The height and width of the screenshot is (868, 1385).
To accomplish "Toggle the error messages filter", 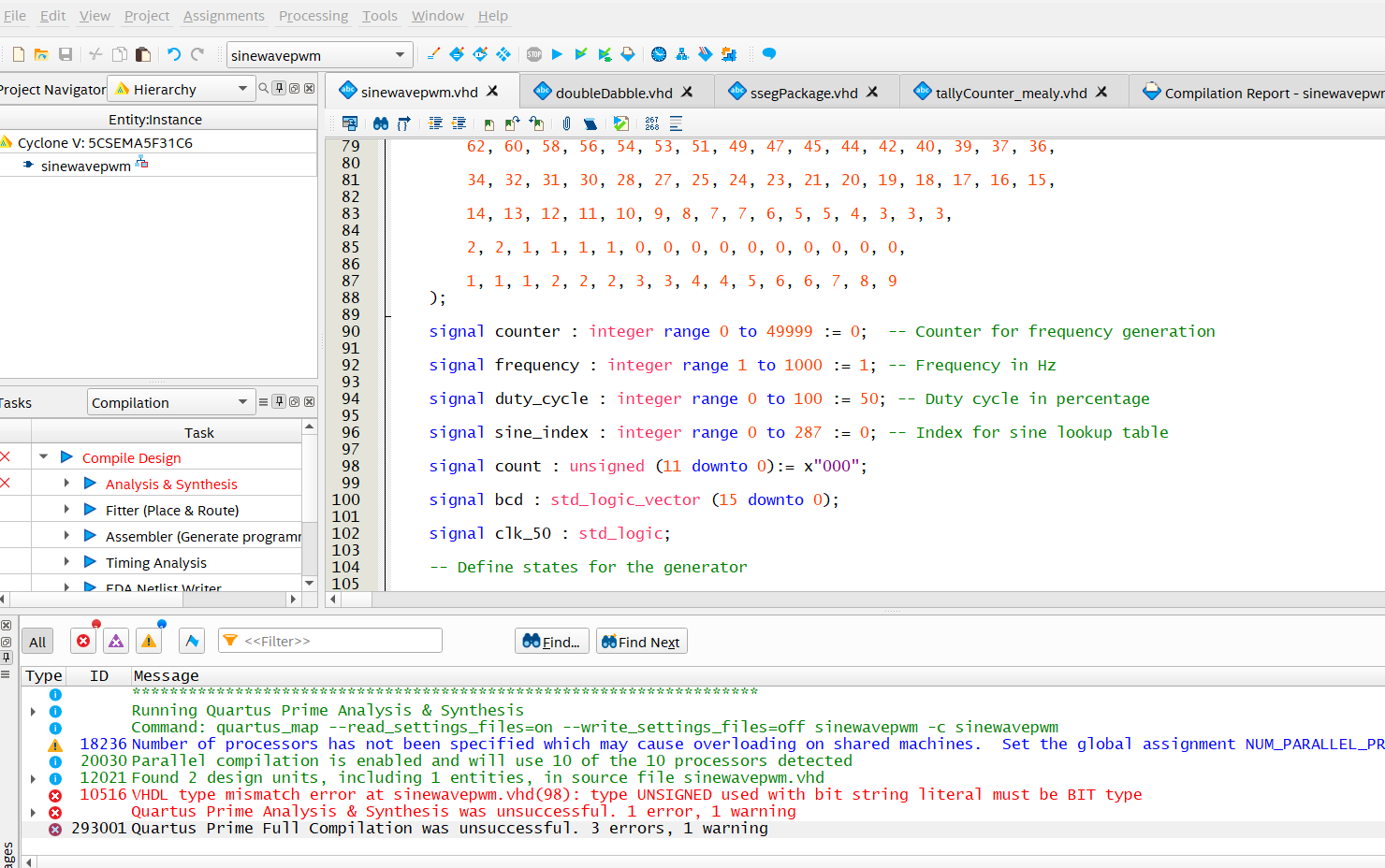I will click(82, 641).
